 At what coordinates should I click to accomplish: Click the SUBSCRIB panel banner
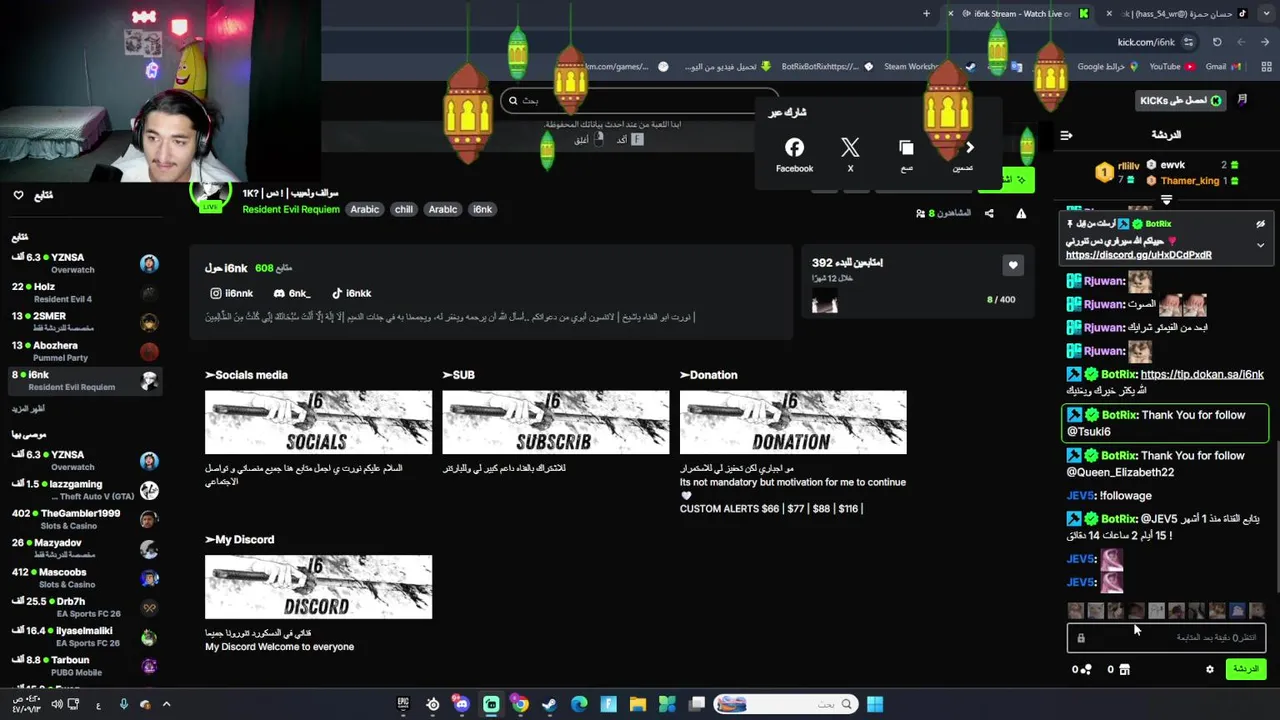555,422
